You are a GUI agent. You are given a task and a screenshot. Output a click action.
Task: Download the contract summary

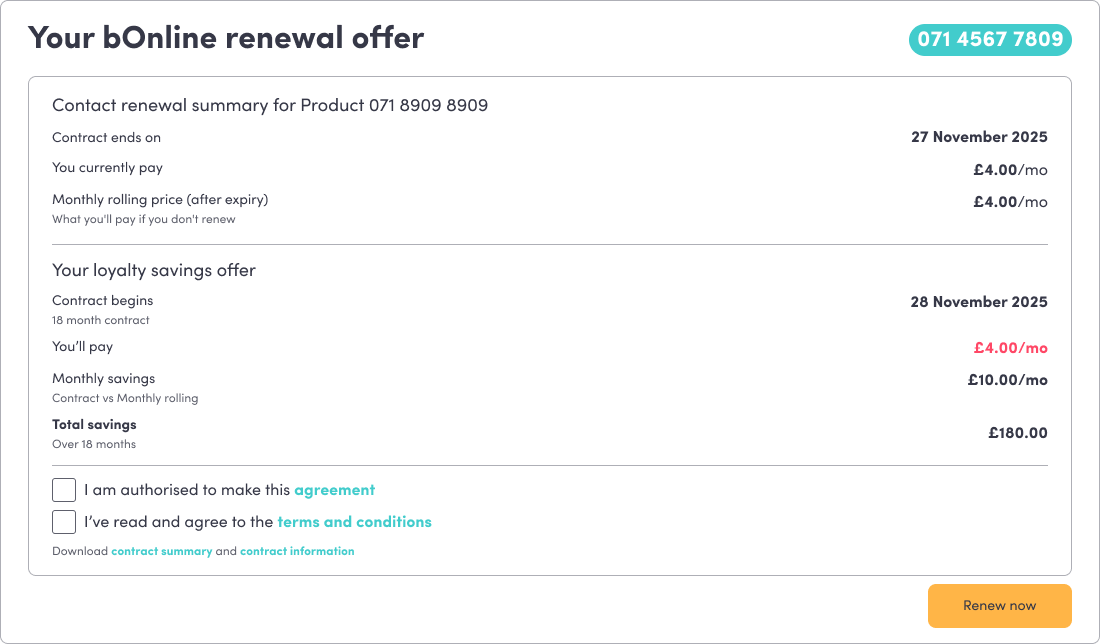click(161, 551)
